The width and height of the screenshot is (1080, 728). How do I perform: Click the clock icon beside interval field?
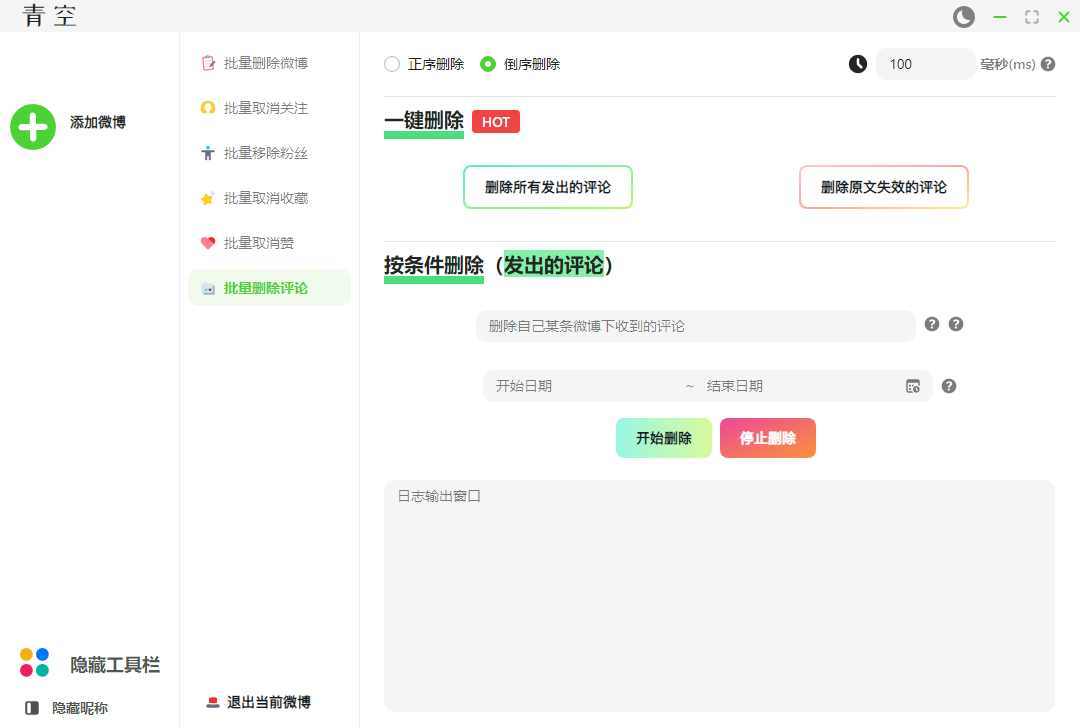858,64
